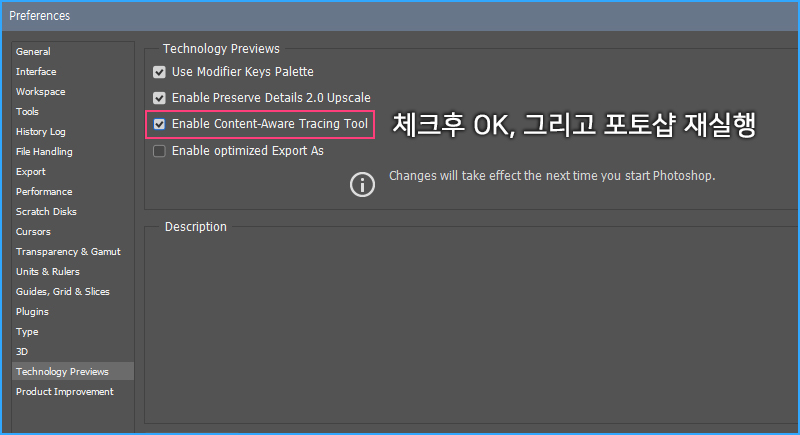Image resolution: width=800 pixels, height=435 pixels.
Task: Toggle Enable Content-Aware Tracing Tool checkbox
Action: 159,124
